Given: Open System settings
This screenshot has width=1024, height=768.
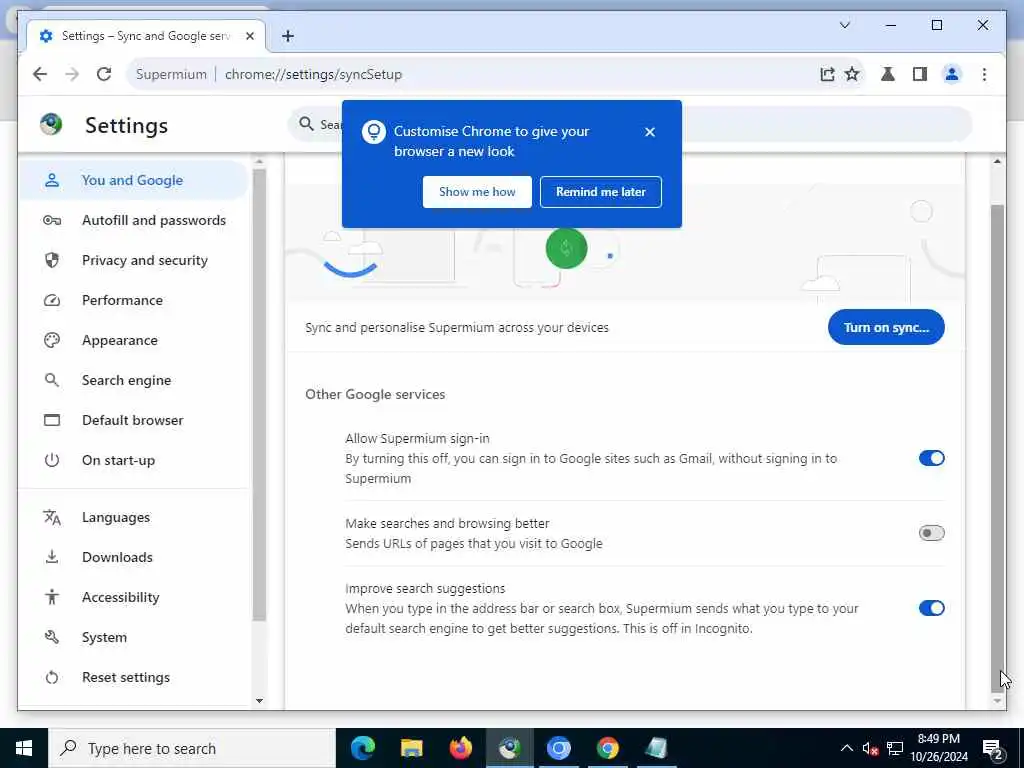Looking at the screenshot, I should [134, 637].
